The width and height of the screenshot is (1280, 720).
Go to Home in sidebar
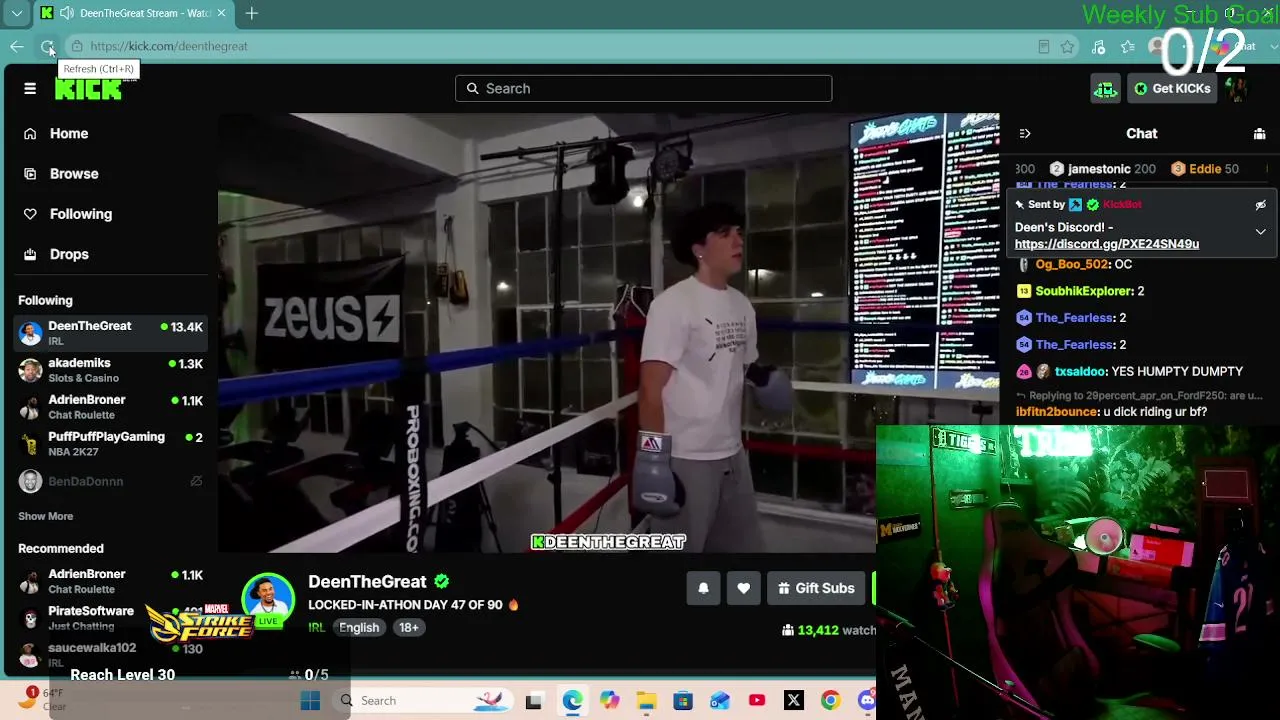(x=69, y=134)
